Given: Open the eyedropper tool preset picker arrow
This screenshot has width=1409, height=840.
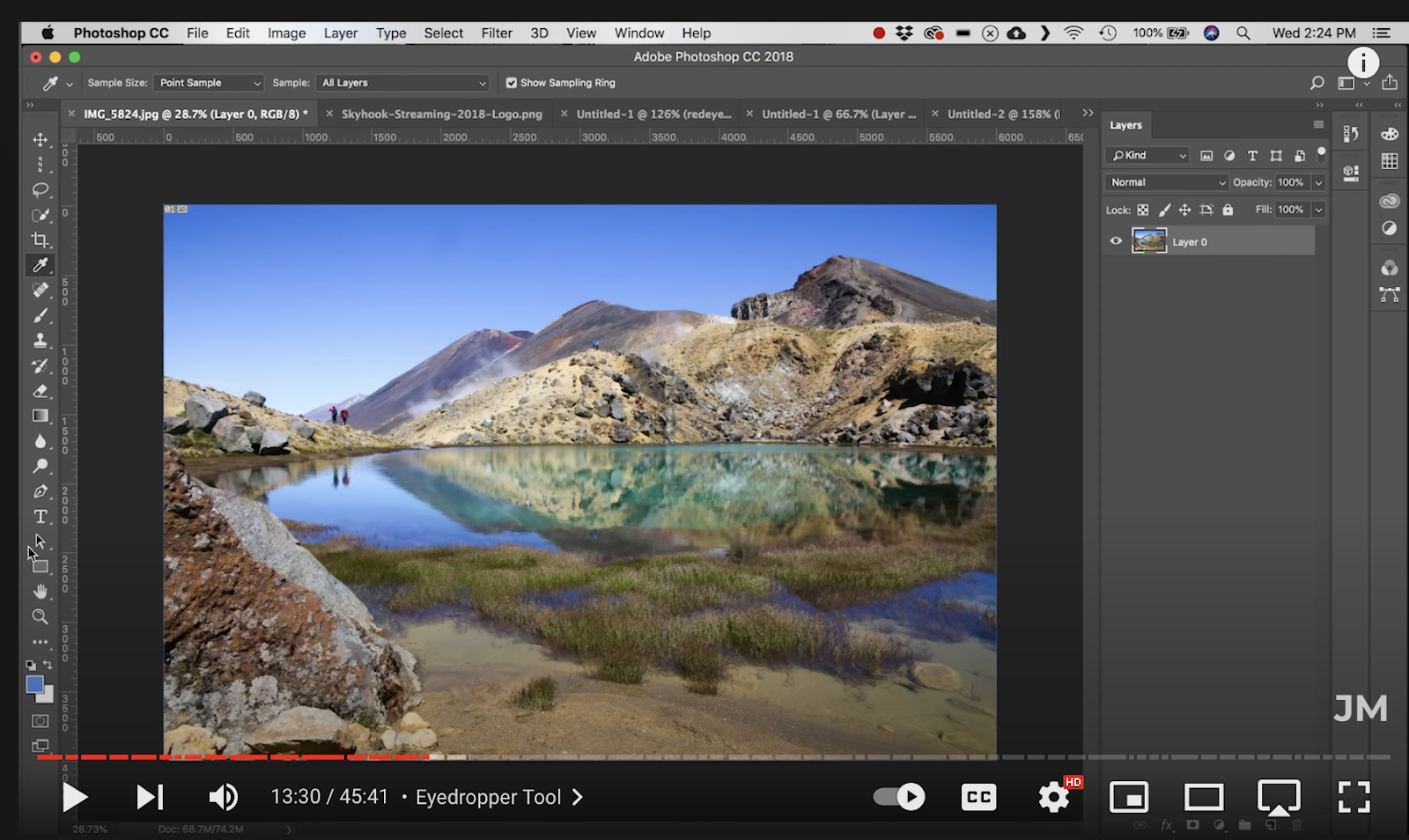Looking at the screenshot, I should (70, 84).
